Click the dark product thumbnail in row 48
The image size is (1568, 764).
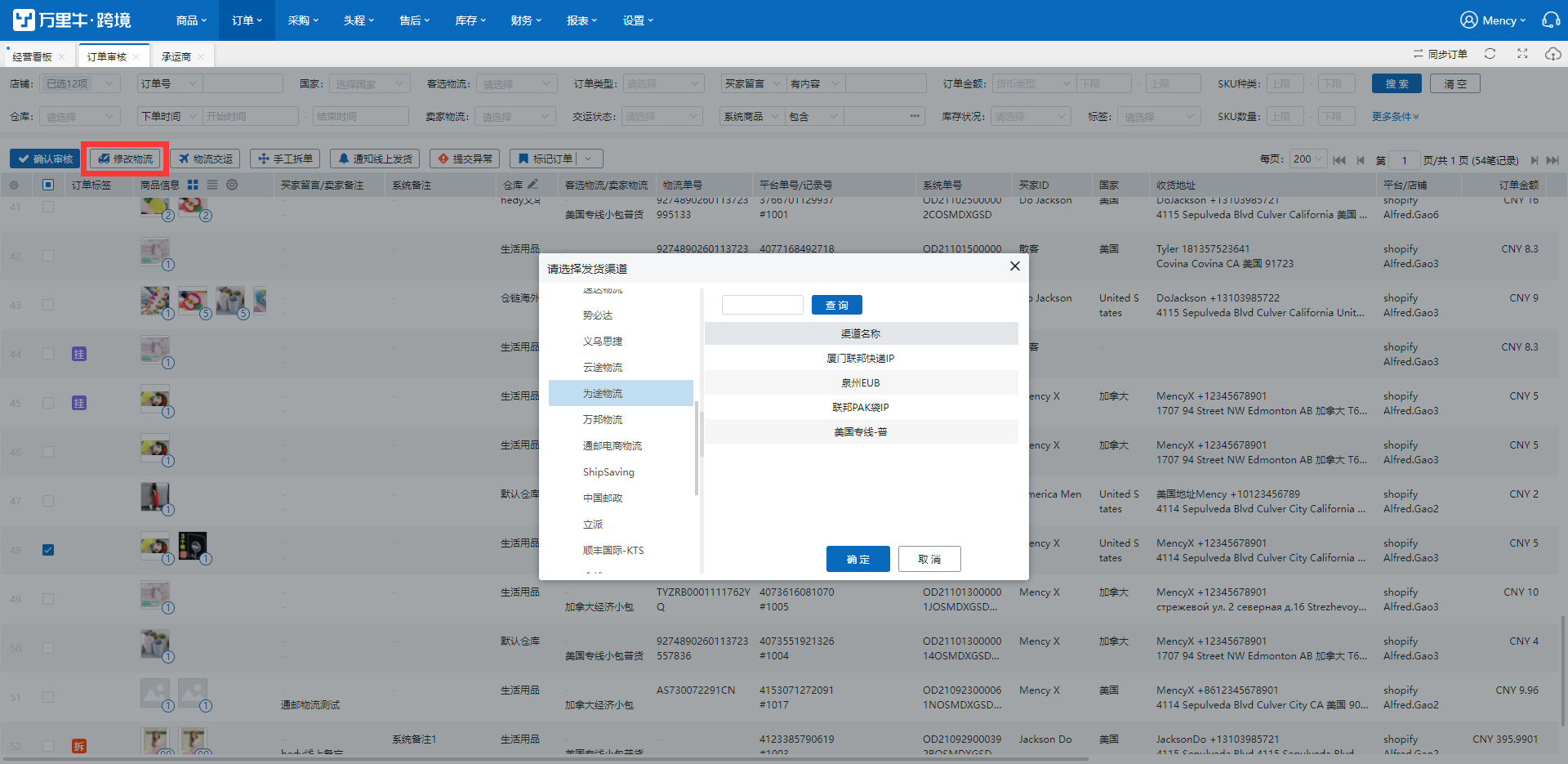tap(193, 545)
